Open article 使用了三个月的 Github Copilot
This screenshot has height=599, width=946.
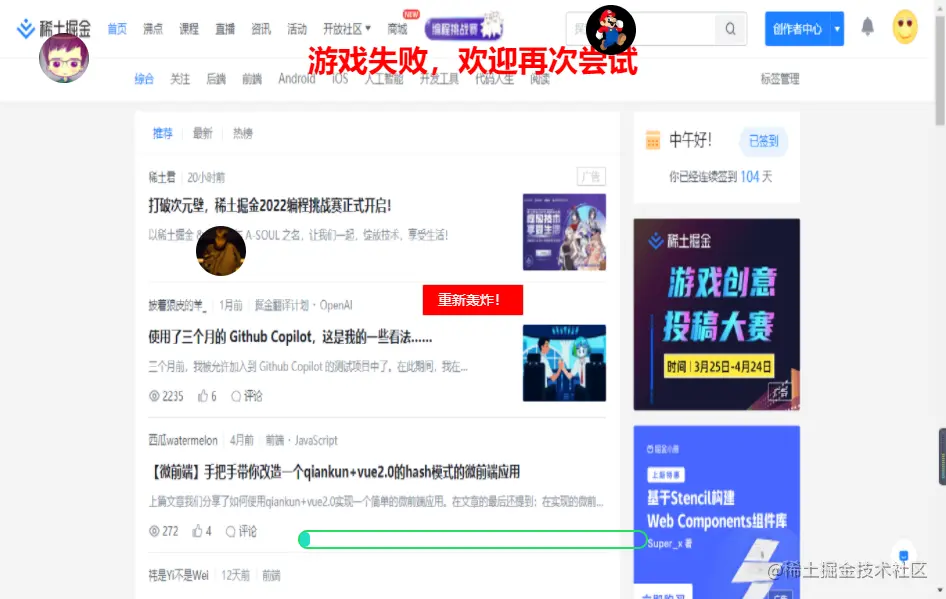[x=290, y=337]
